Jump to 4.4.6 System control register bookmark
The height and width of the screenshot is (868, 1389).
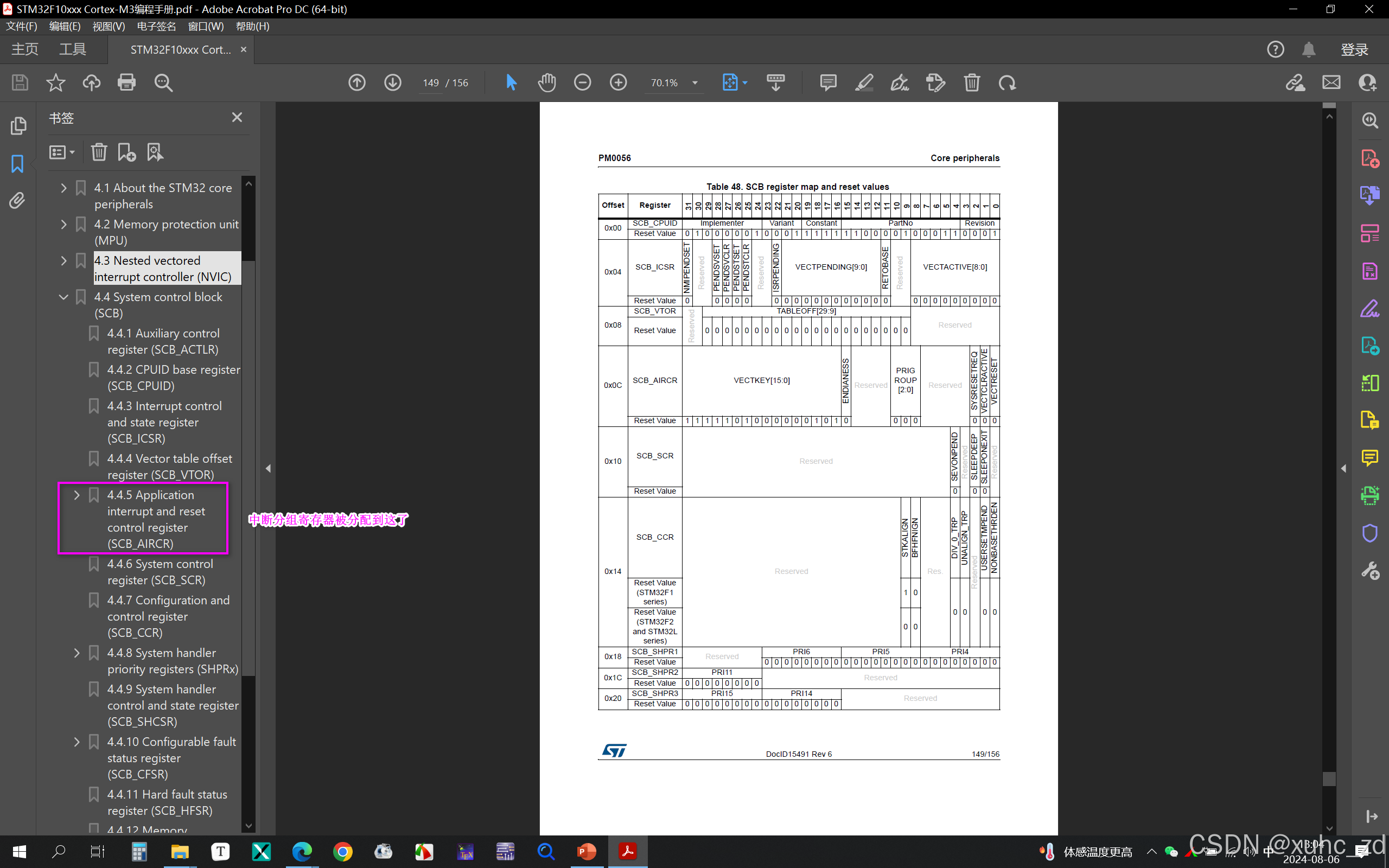pos(160,572)
